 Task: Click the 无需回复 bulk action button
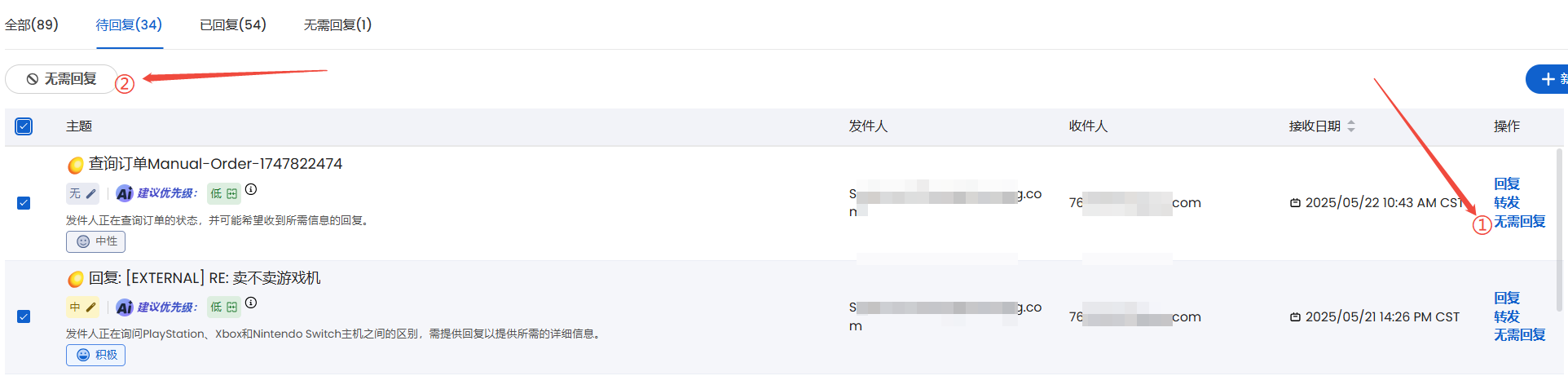(62, 79)
